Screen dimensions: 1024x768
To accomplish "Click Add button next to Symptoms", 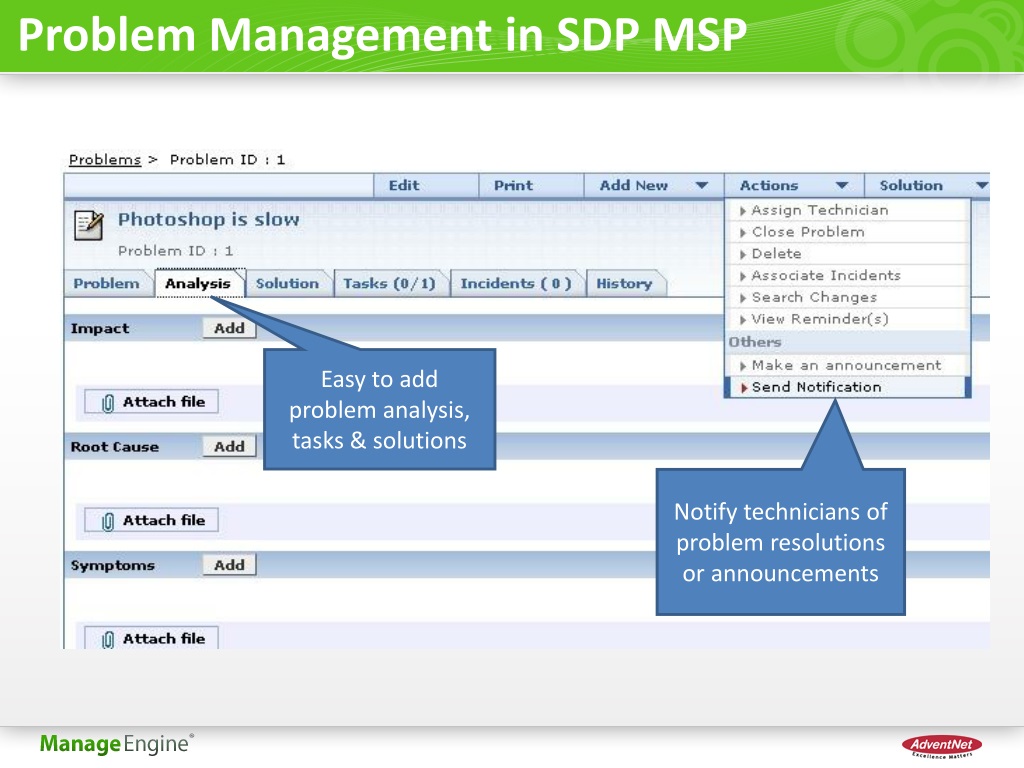I will click(x=229, y=565).
